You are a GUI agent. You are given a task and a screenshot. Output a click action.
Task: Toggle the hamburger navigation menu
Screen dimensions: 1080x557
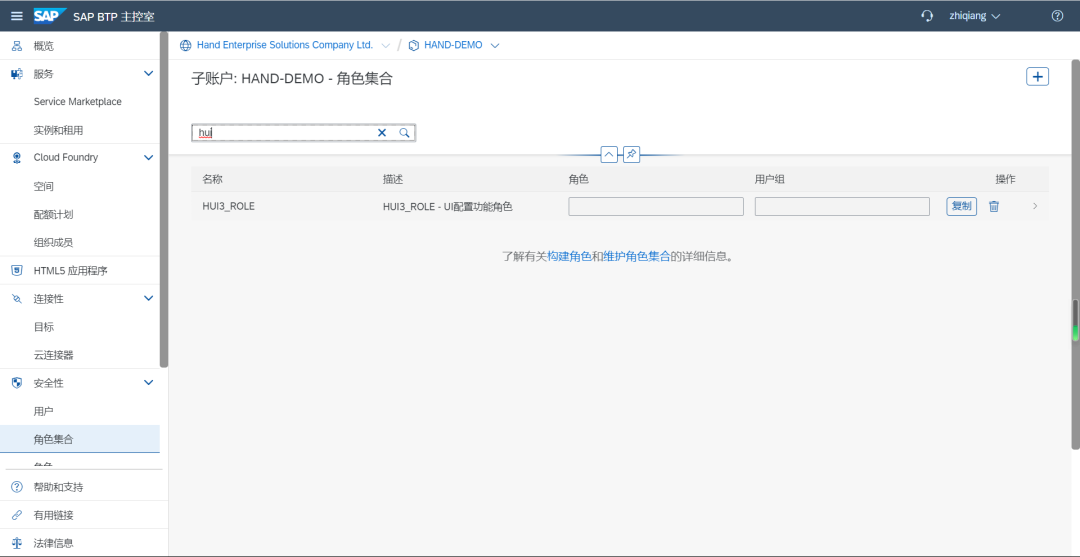(17, 16)
